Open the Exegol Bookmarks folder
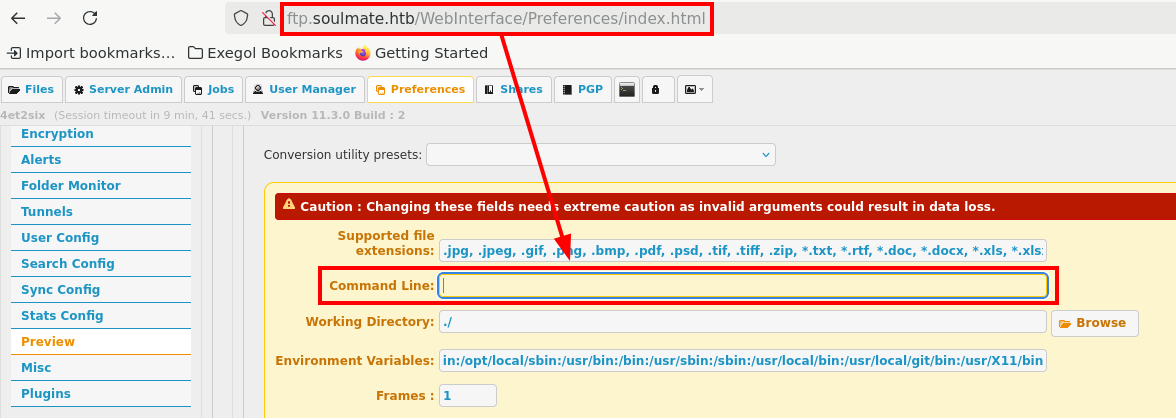The image size is (1176, 418). click(265, 53)
